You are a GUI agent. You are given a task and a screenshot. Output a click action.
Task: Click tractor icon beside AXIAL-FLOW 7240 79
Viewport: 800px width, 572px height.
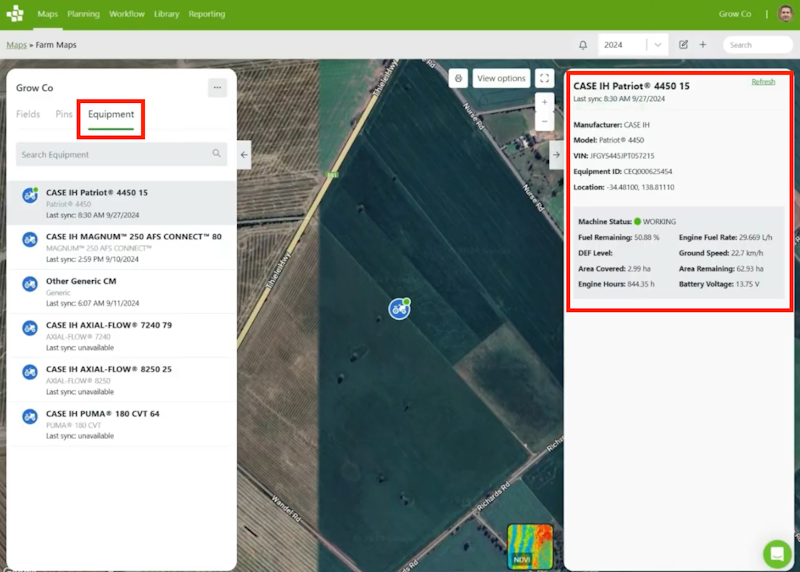pos(30,328)
